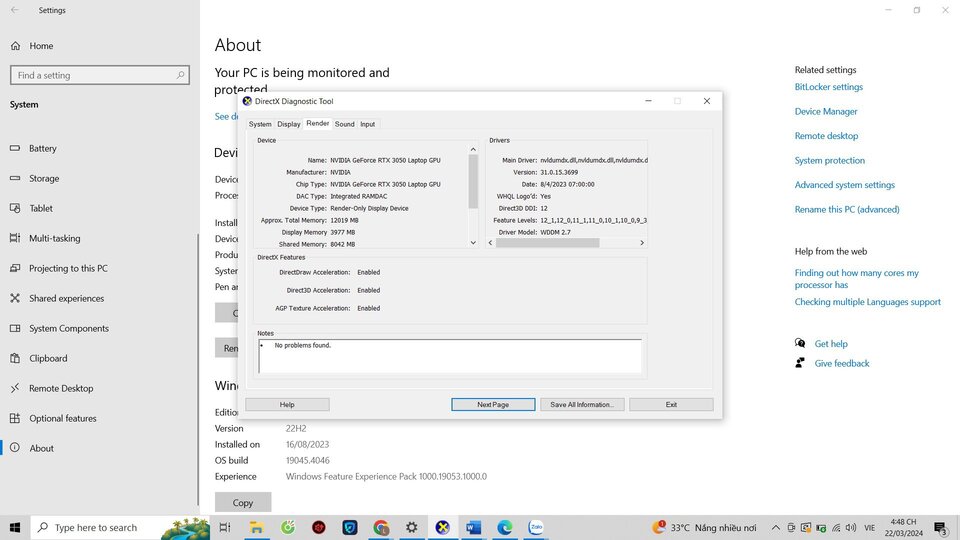Click the Task View icon

click(225, 527)
